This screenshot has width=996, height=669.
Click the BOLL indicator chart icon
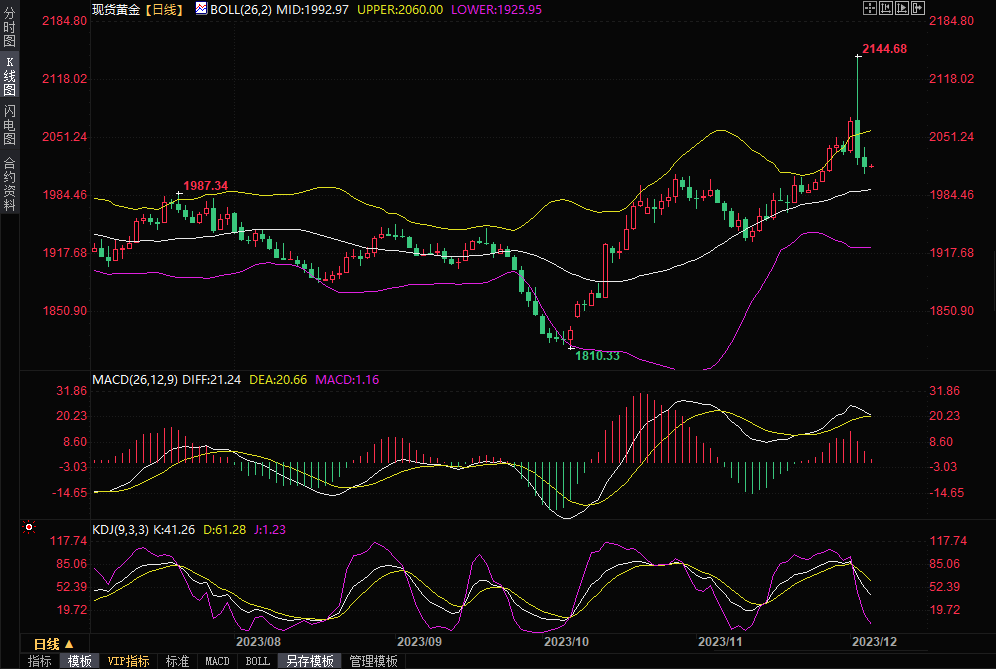tap(201, 8)
